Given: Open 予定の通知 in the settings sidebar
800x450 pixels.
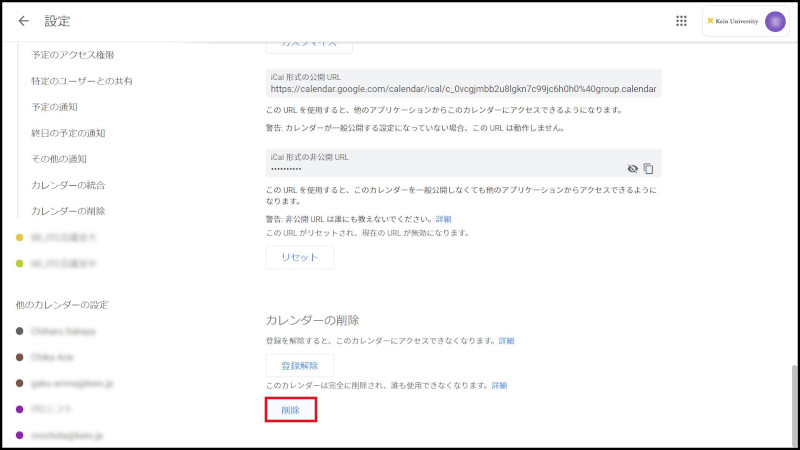Looking at the screenshot, I should 54,107.
